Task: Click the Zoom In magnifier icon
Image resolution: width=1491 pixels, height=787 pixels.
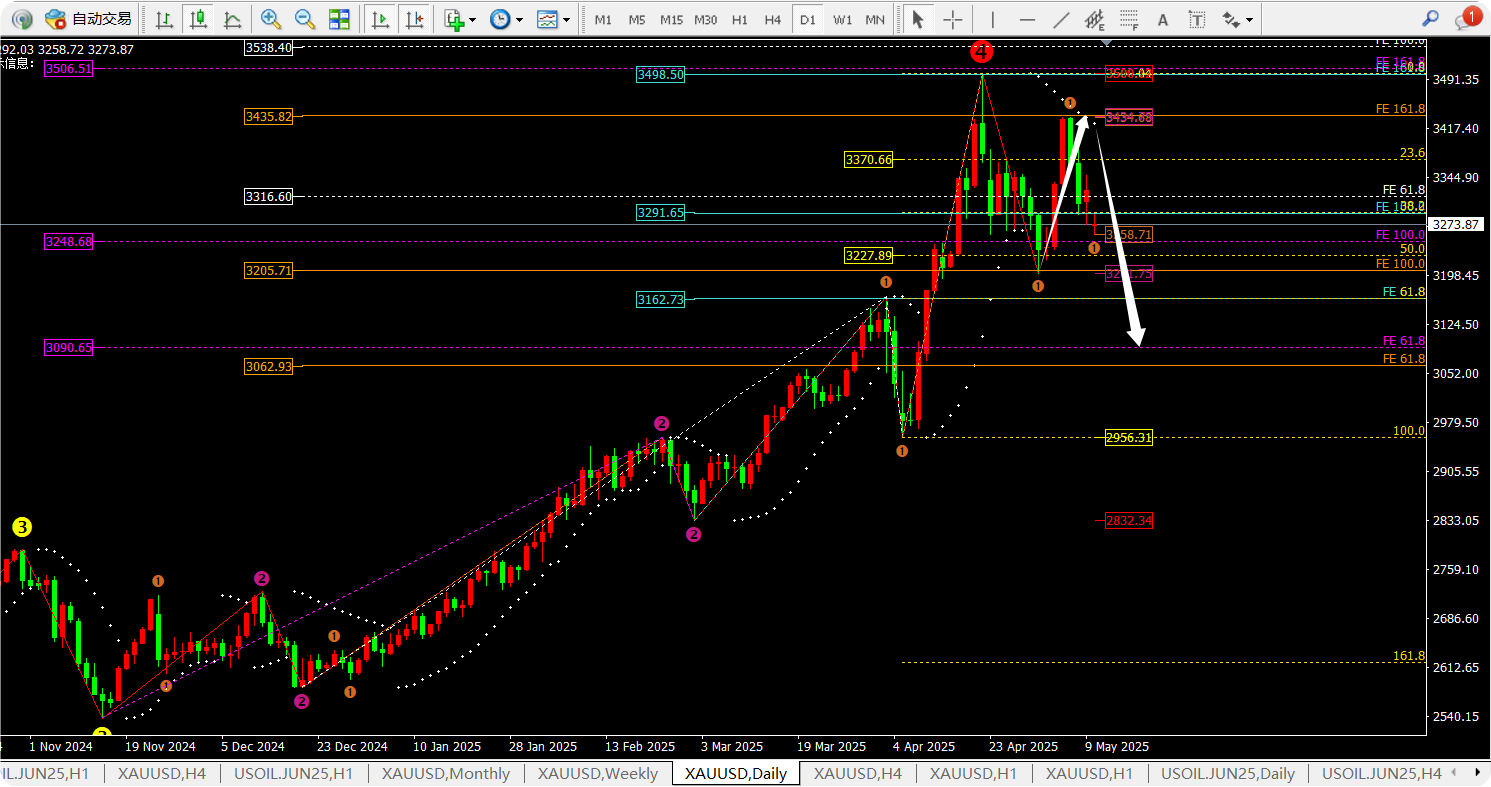Action: point(270,19)
